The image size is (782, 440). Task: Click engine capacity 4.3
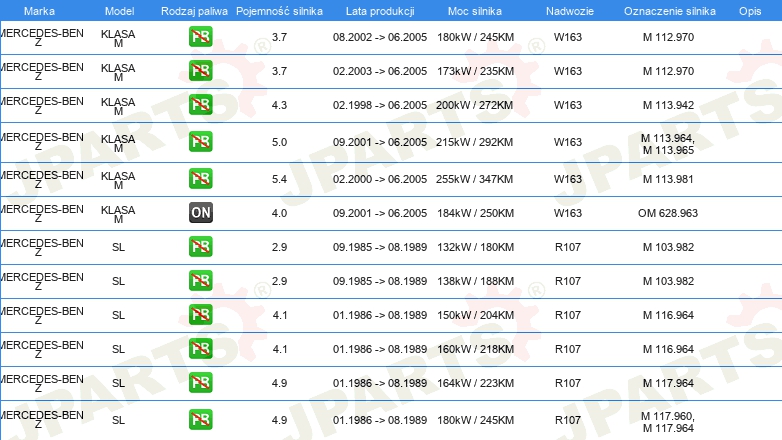click(x=279, y=105)
